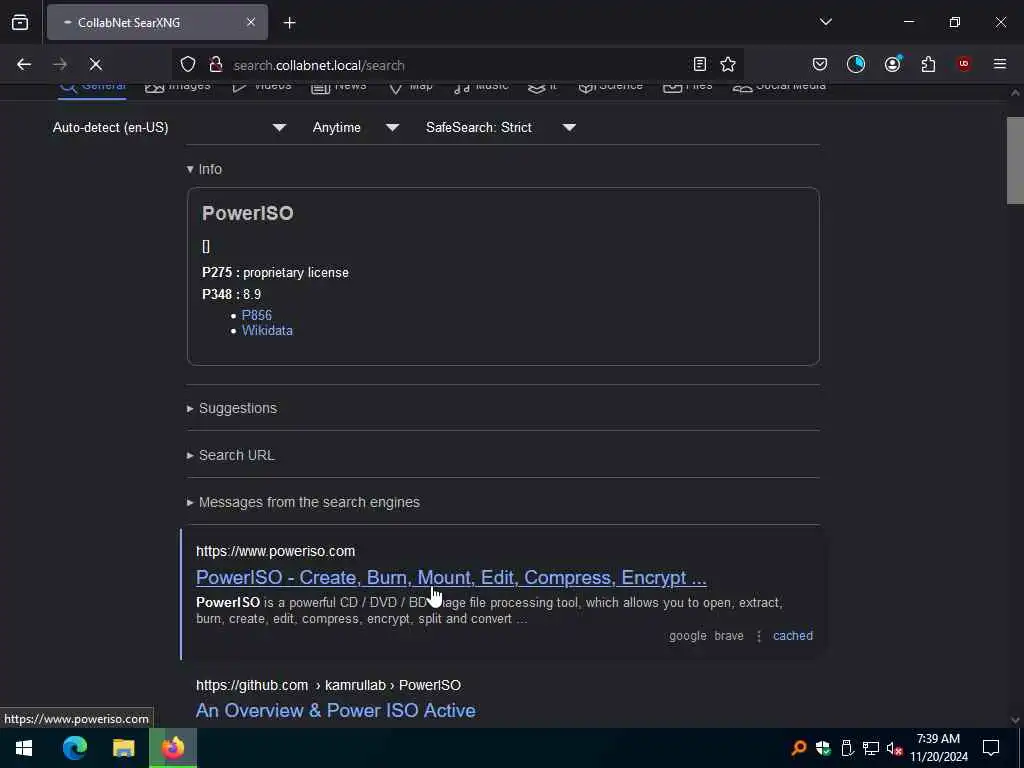This screenshot has width=1024, height=768.
Task: Click the https://www.poweriso.com result URL
Action: click(276, 551)
